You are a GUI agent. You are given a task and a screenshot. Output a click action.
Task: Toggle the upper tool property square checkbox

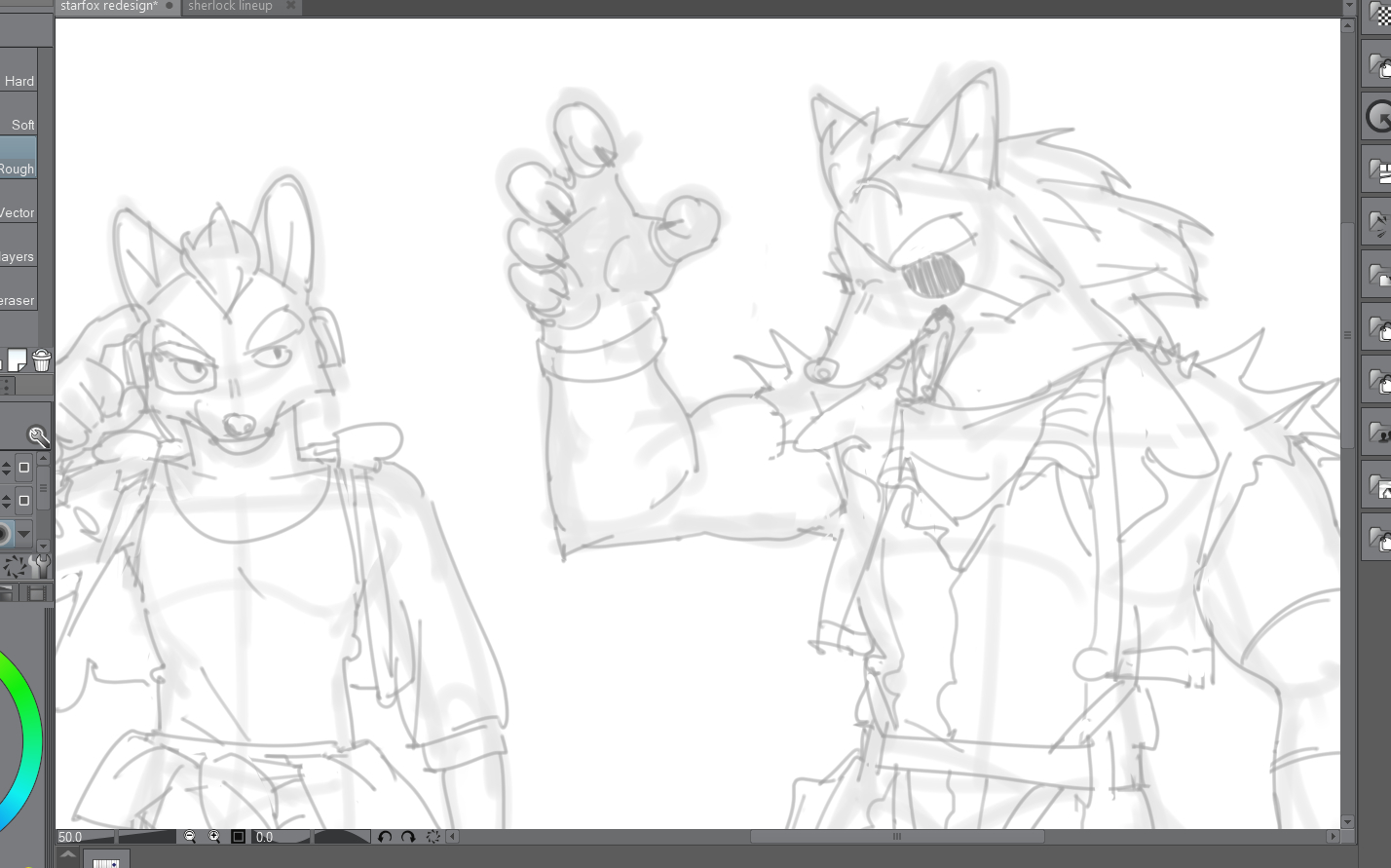24,468
